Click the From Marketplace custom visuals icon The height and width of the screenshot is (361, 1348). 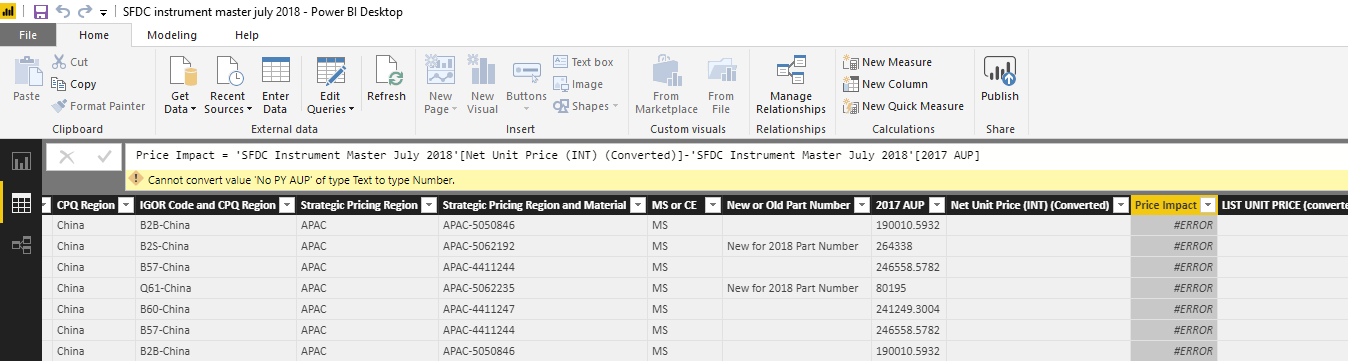tap(666, 86)
